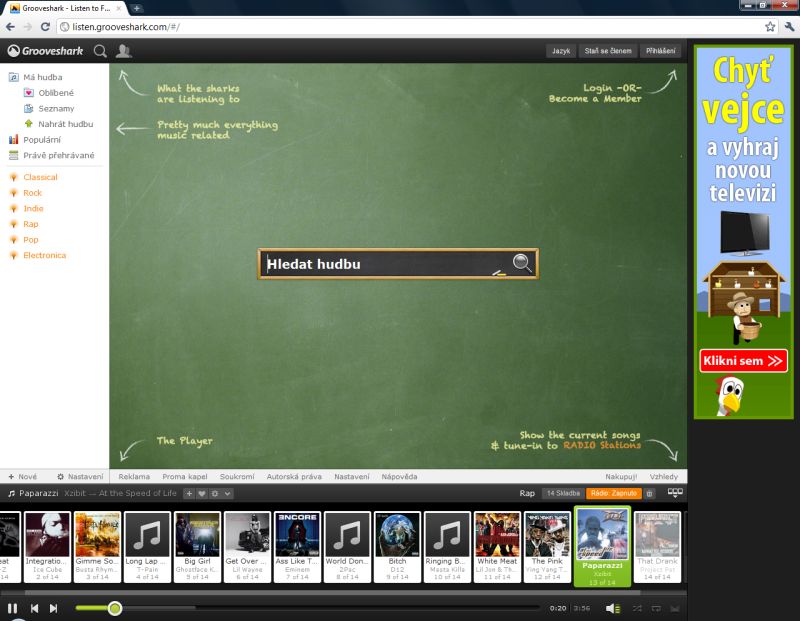Skip to next song

coord(54,608)
